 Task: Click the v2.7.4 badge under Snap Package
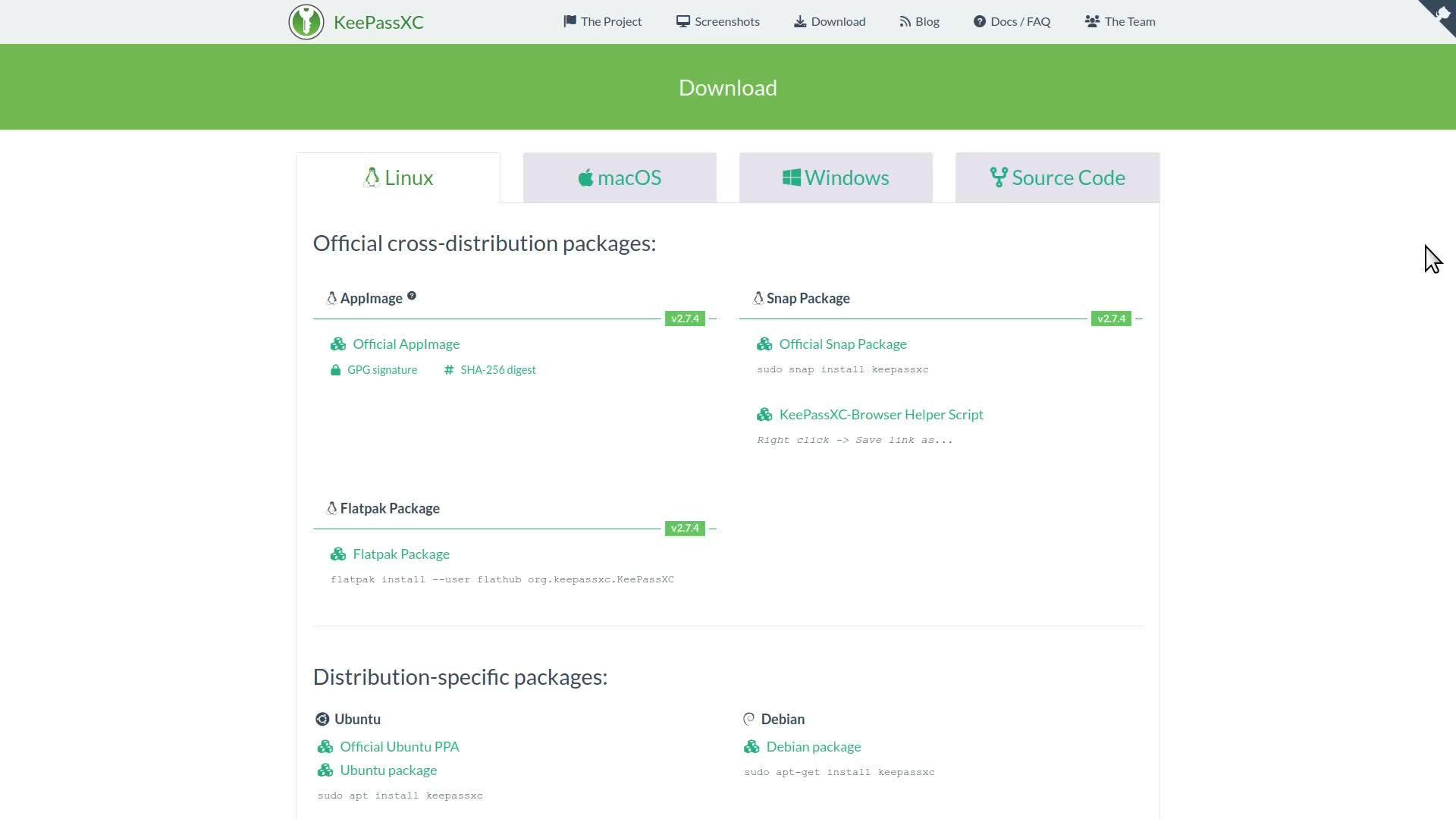pos(1111,318)
